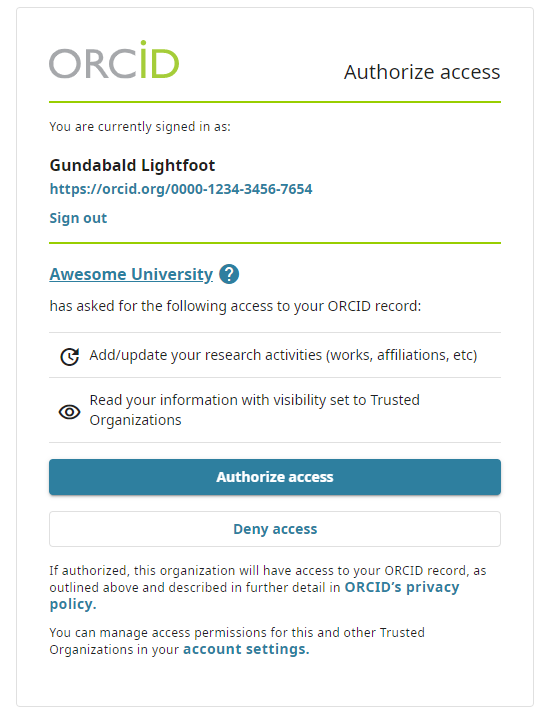548x720 pixels.
Task: Click the Authorize access button
Action: point(275,477)
